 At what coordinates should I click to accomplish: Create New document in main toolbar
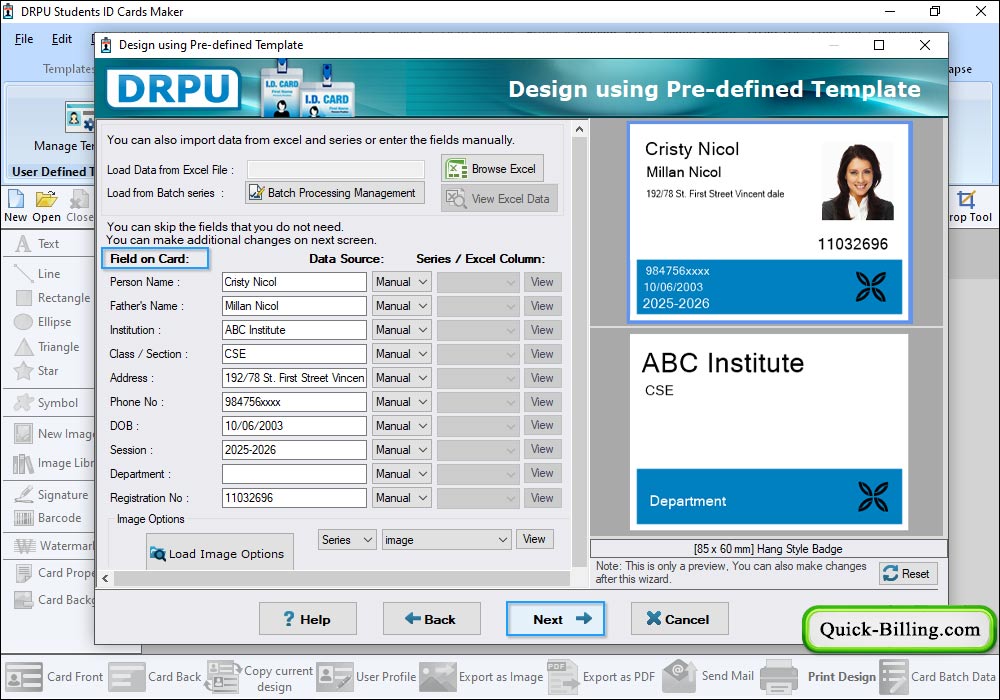[15, 207]
